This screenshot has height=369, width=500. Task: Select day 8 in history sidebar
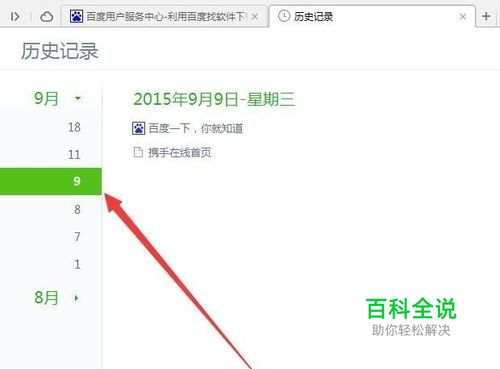point(77,209)
